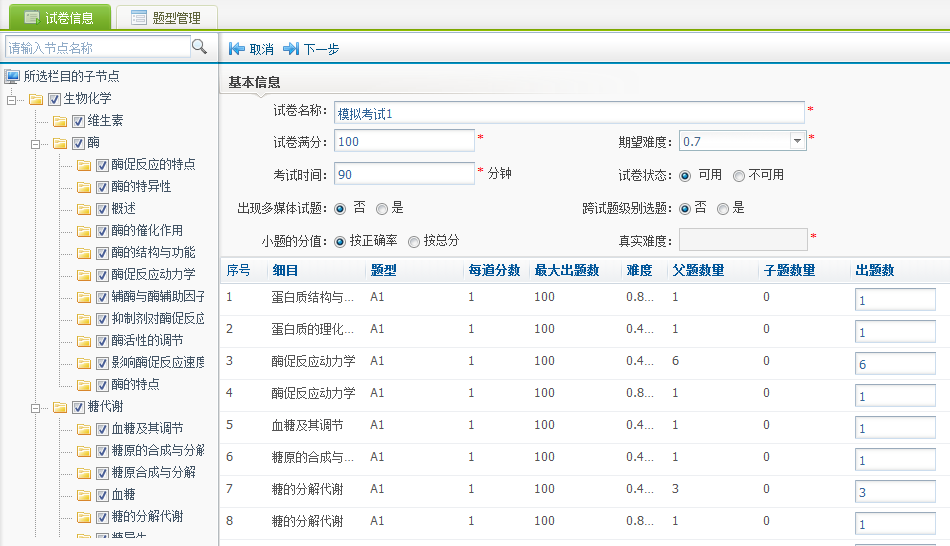950x546 pixels.
Task: Click the 试卷名称 input field
Action: tap(568, 113)
